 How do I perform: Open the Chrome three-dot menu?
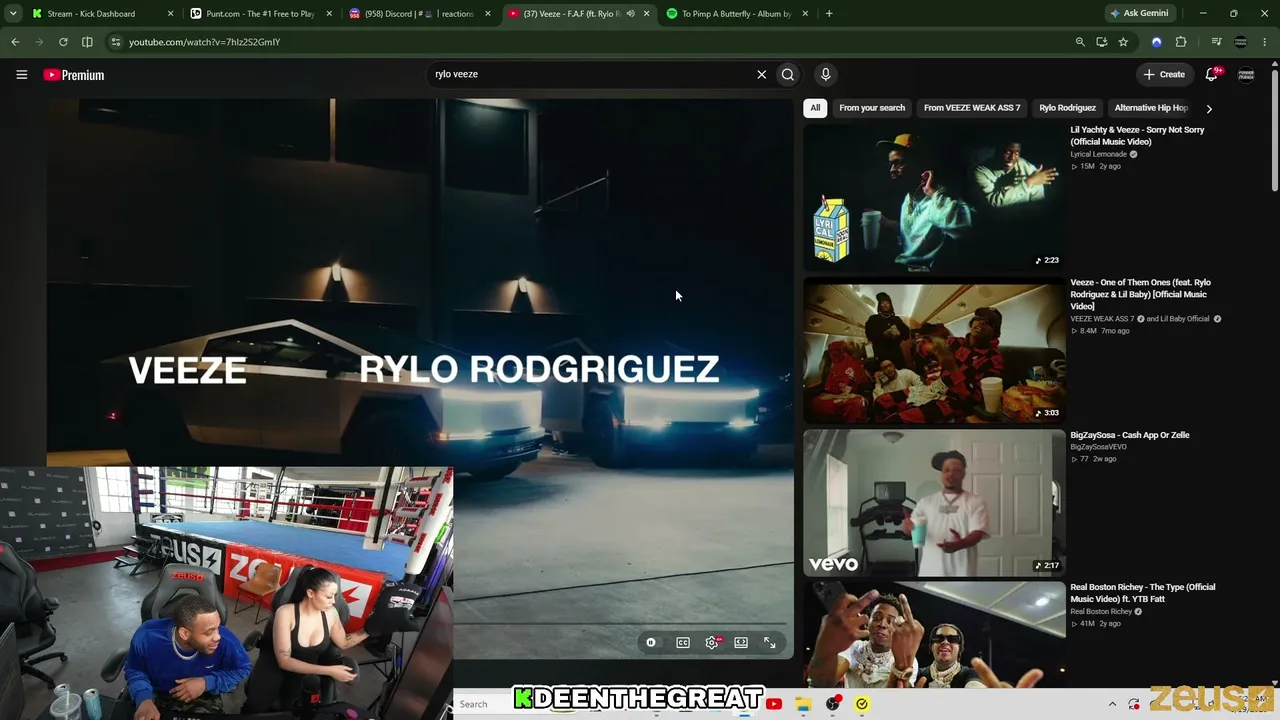click(x=1265, y=42)
